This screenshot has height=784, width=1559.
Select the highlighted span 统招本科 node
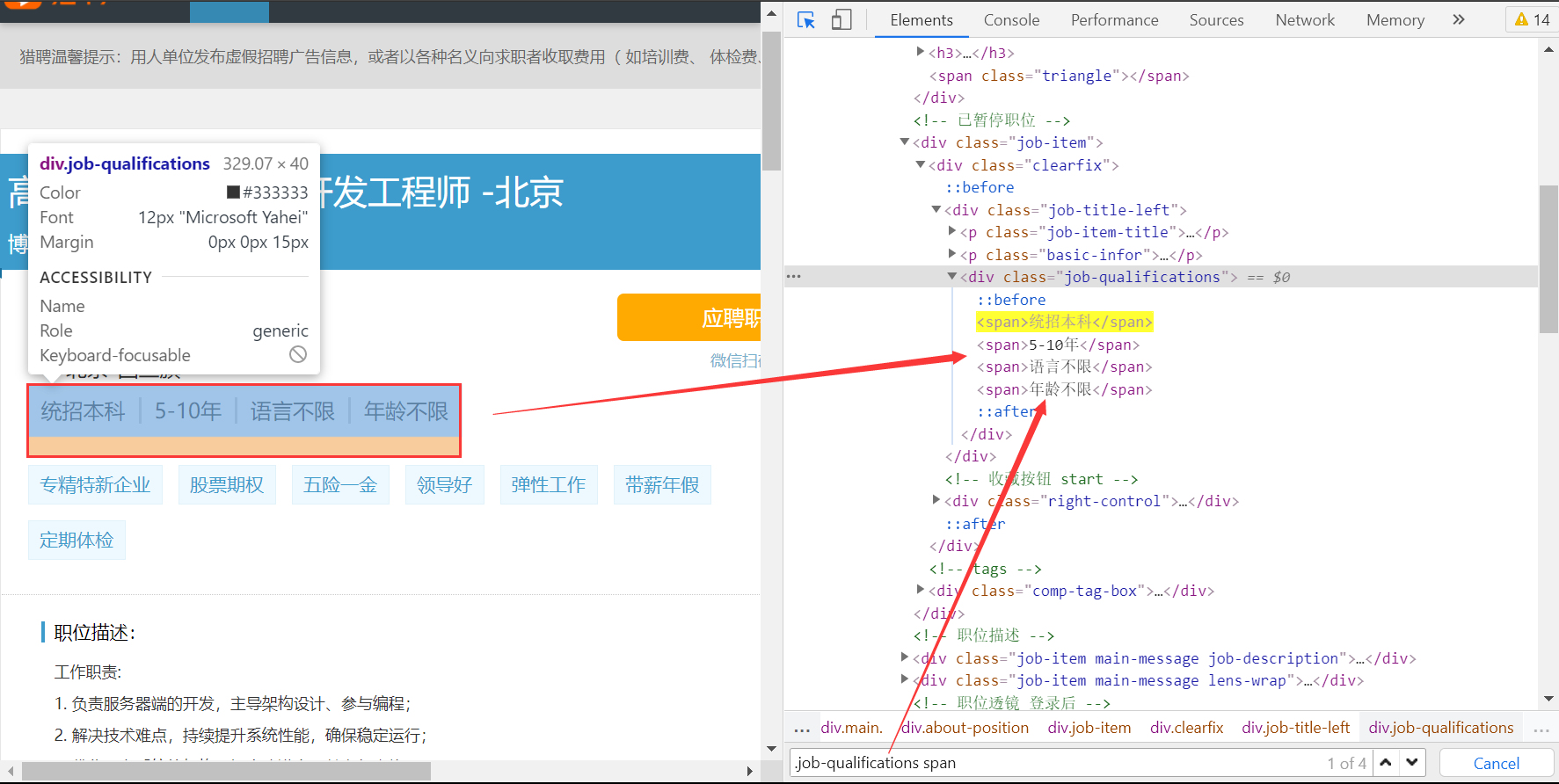(1064, 322)
